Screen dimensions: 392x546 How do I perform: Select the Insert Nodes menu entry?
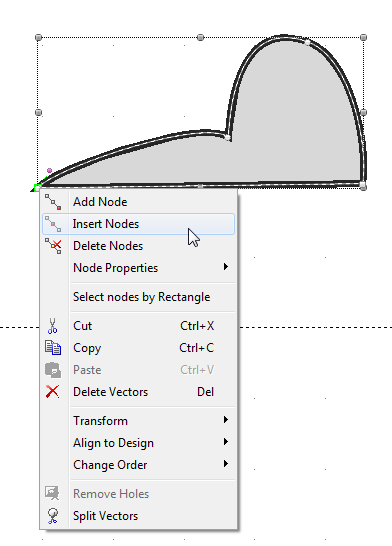pyautogui.click(x=138, y=224)
